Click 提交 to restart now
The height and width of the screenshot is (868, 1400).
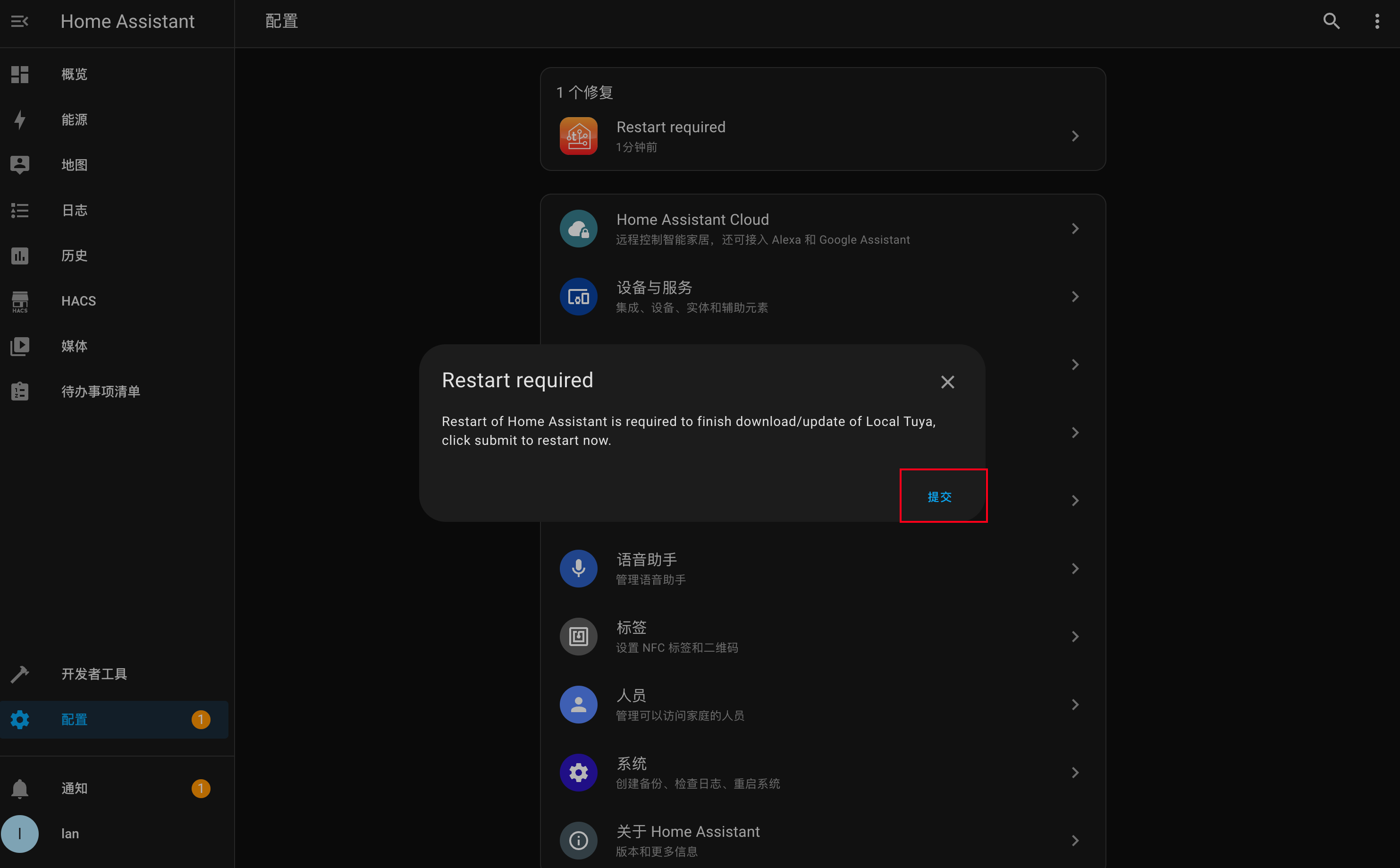(939, 497)
